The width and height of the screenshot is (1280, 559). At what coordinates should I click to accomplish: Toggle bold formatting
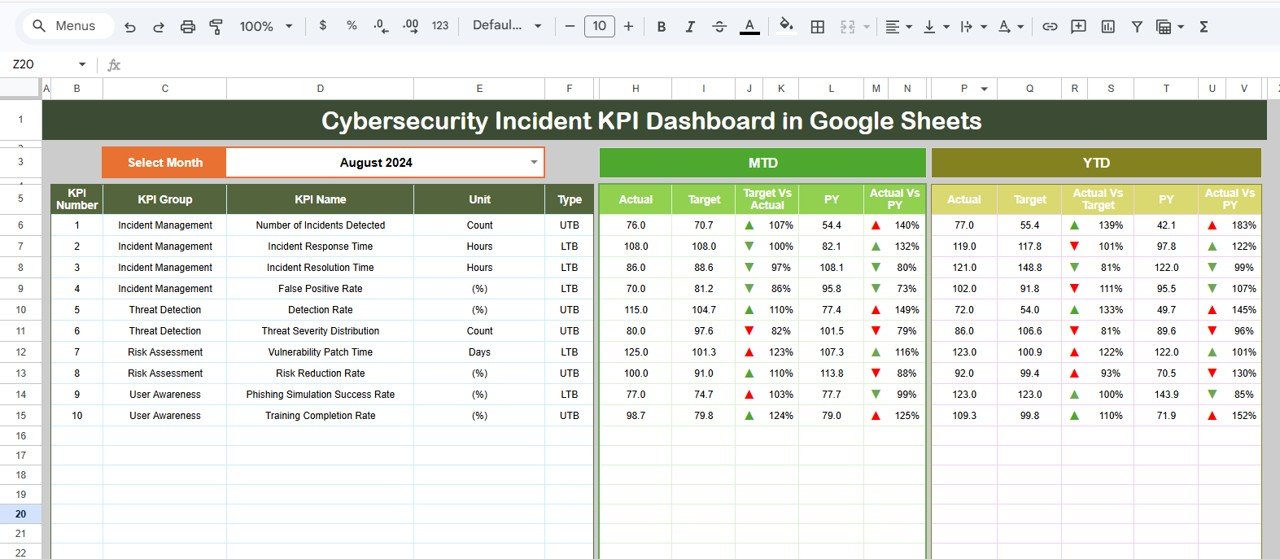pos(661,27)
